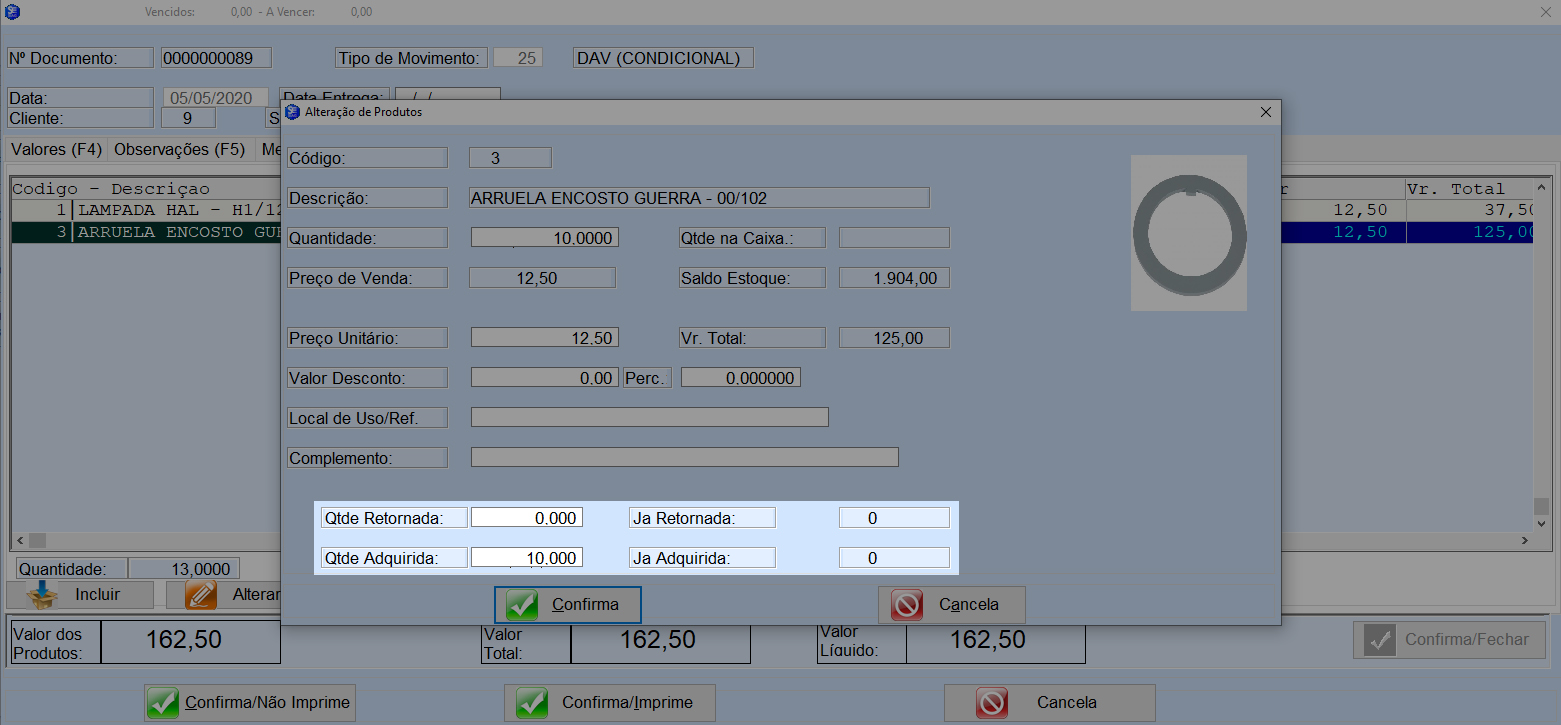Screen dimensions: 1561x725
Task: Click the Complemento text field
Action: [684, 458]
